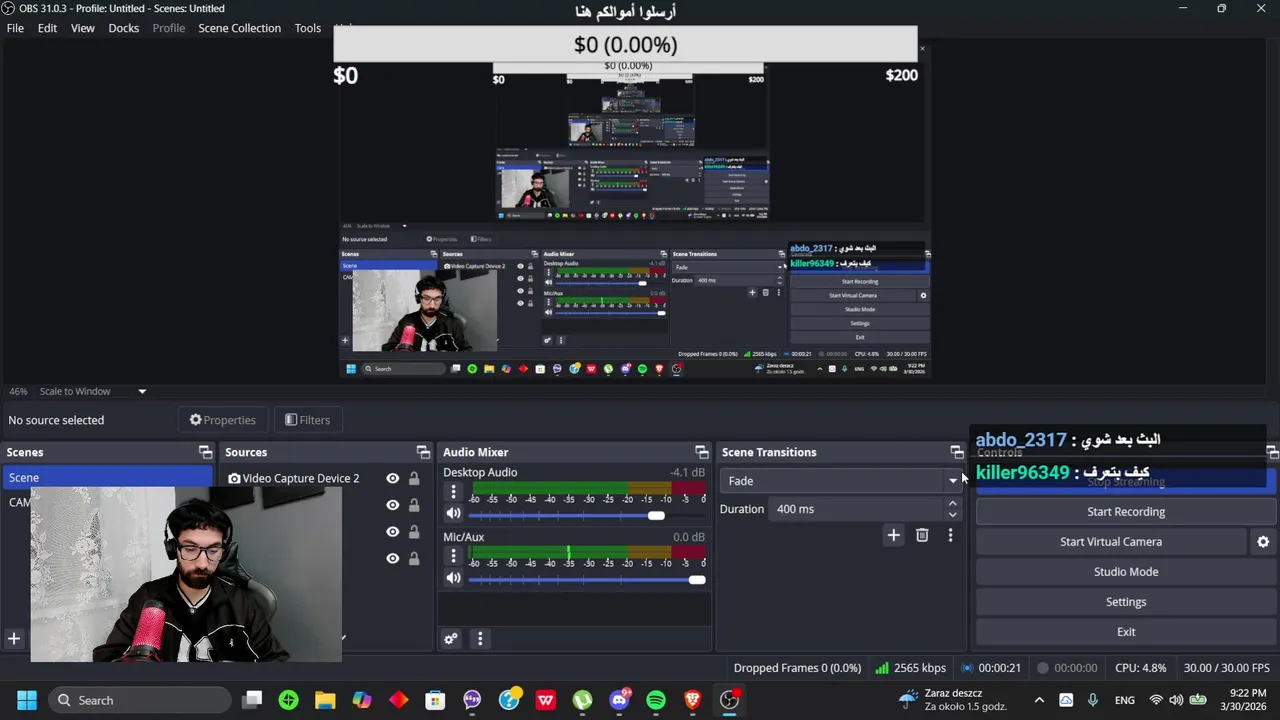Open advanced audio properties gear icon
This screenshot has width=1280, height=720.
[x=451, y=639]
